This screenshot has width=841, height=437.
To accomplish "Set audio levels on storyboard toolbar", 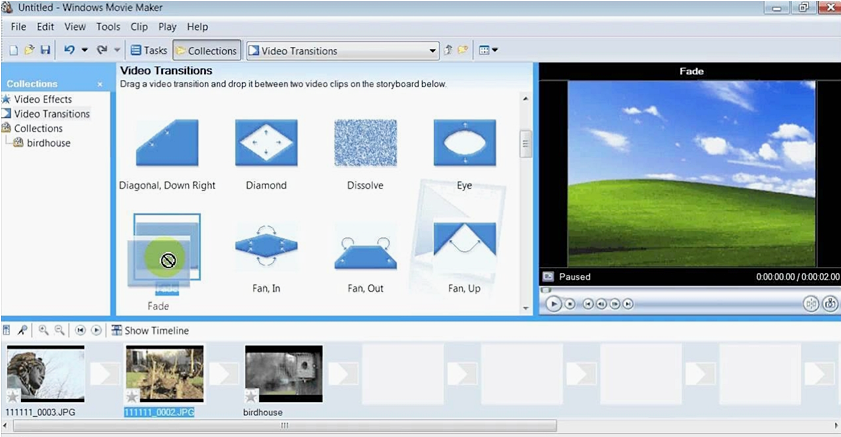I will (6, 330).
